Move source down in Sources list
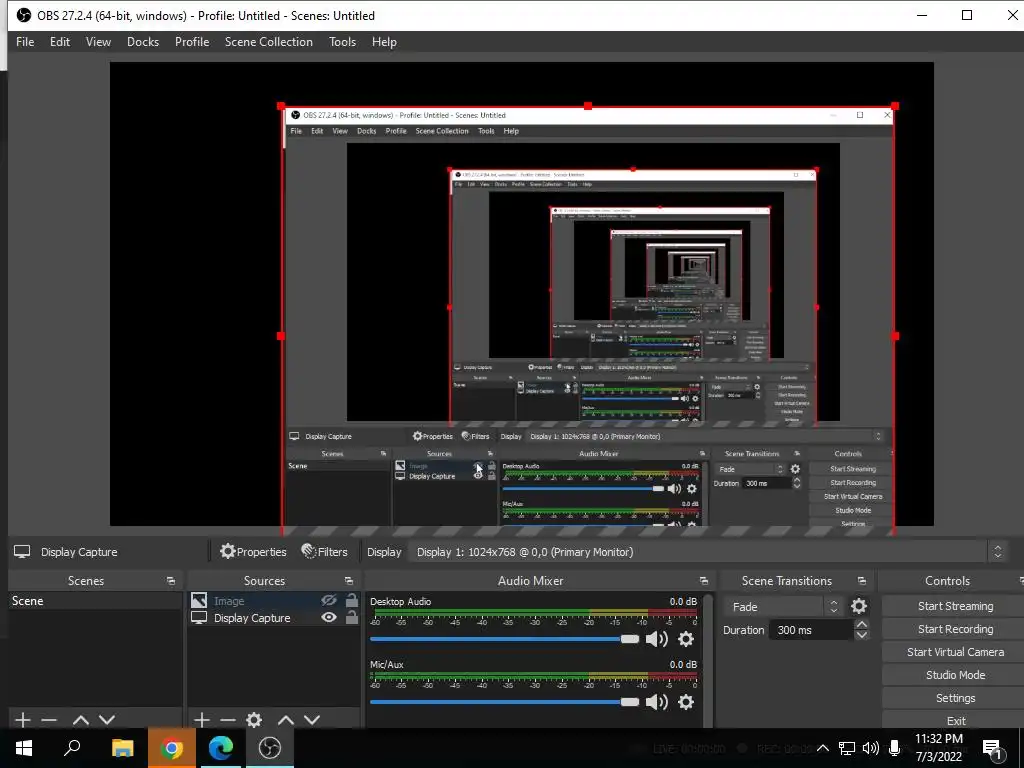 tap(312, 720)
